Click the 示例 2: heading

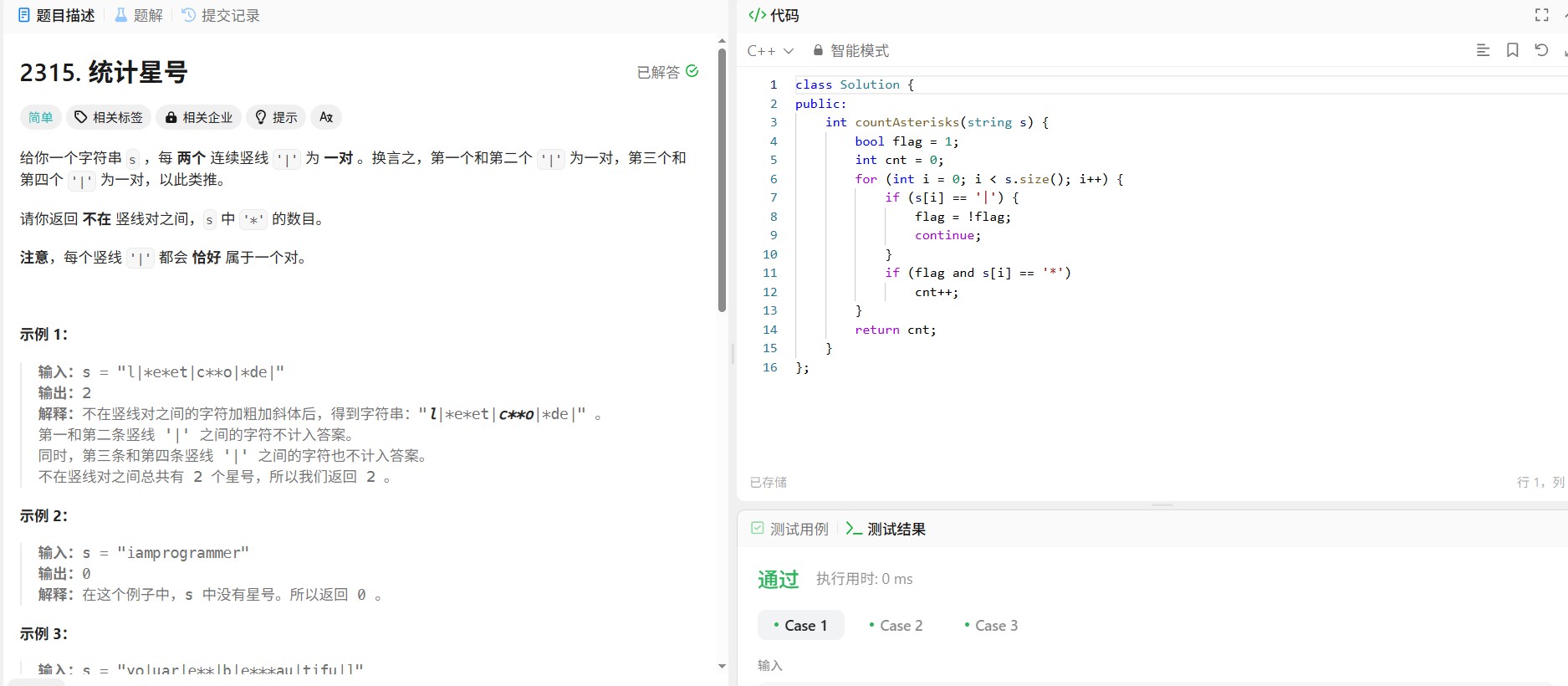43,516
